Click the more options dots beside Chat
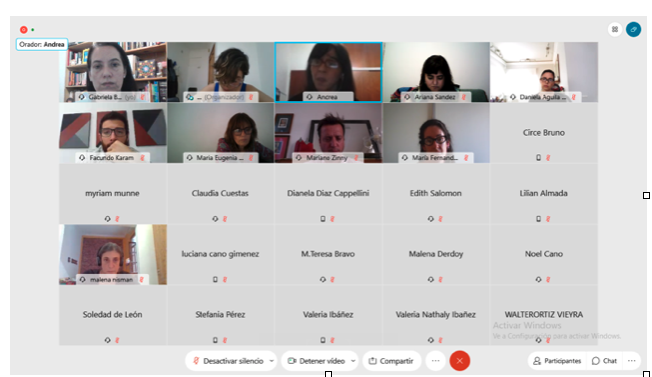 click(632, 361)
